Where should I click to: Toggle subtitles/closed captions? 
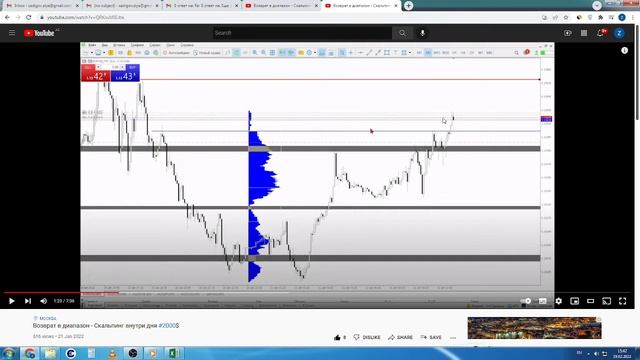pyautogui.click(x=542, y=301)
